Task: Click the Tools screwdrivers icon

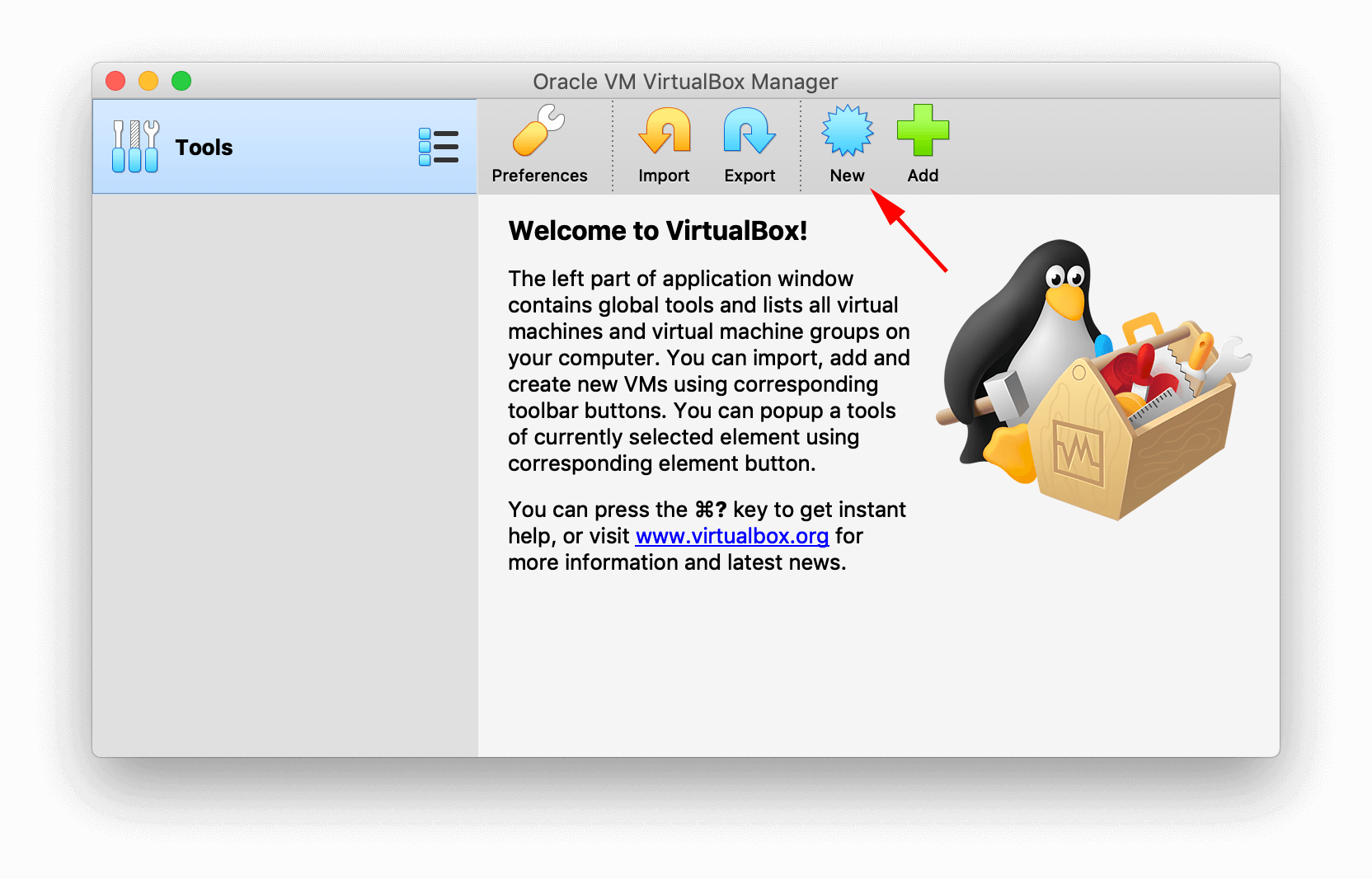Action: tap(135, 146)
